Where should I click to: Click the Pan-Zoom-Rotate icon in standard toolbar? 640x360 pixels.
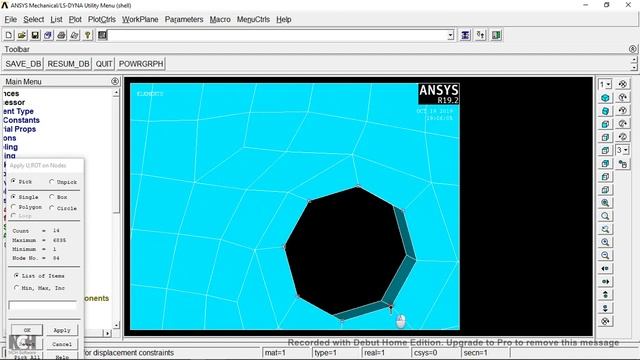click(48, 36)
